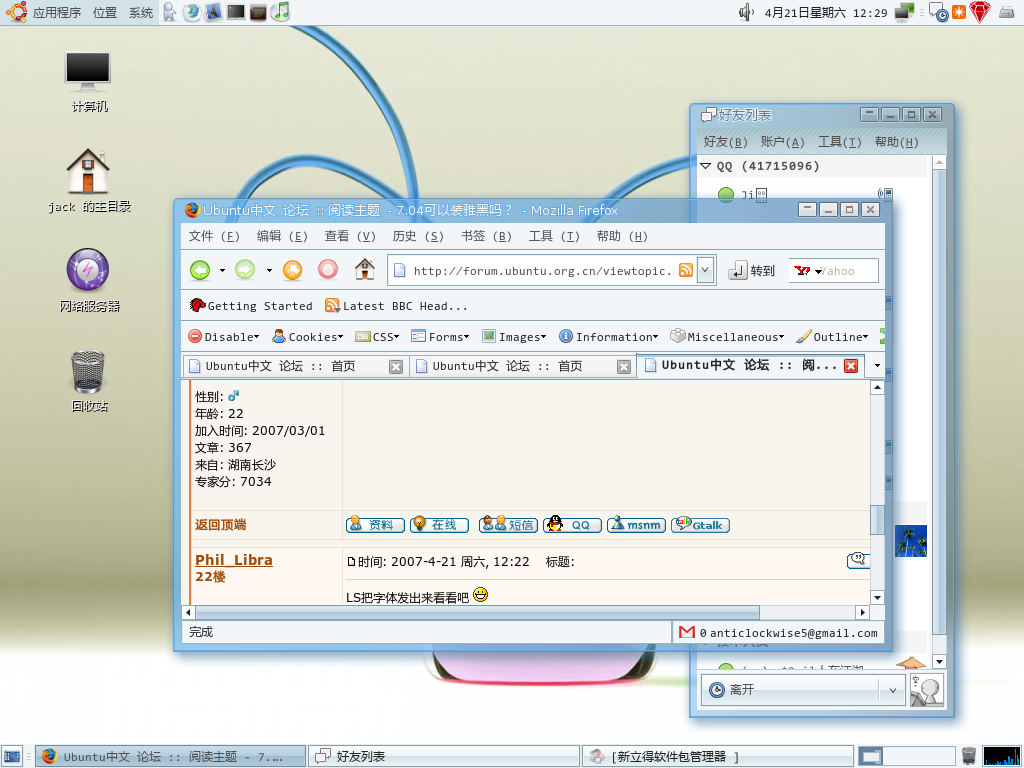Collapse the QQ (41715096) group
Image resolution: width=1024 pixels, height=768 pixels.
705,166
